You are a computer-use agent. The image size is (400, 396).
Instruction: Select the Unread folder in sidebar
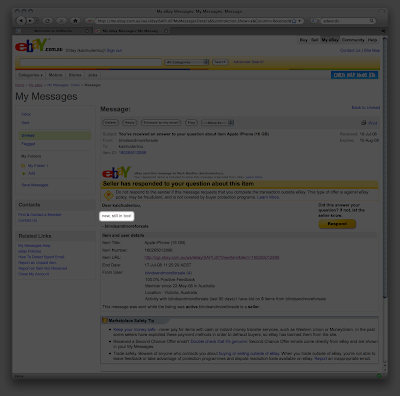(x=55, y=135)
